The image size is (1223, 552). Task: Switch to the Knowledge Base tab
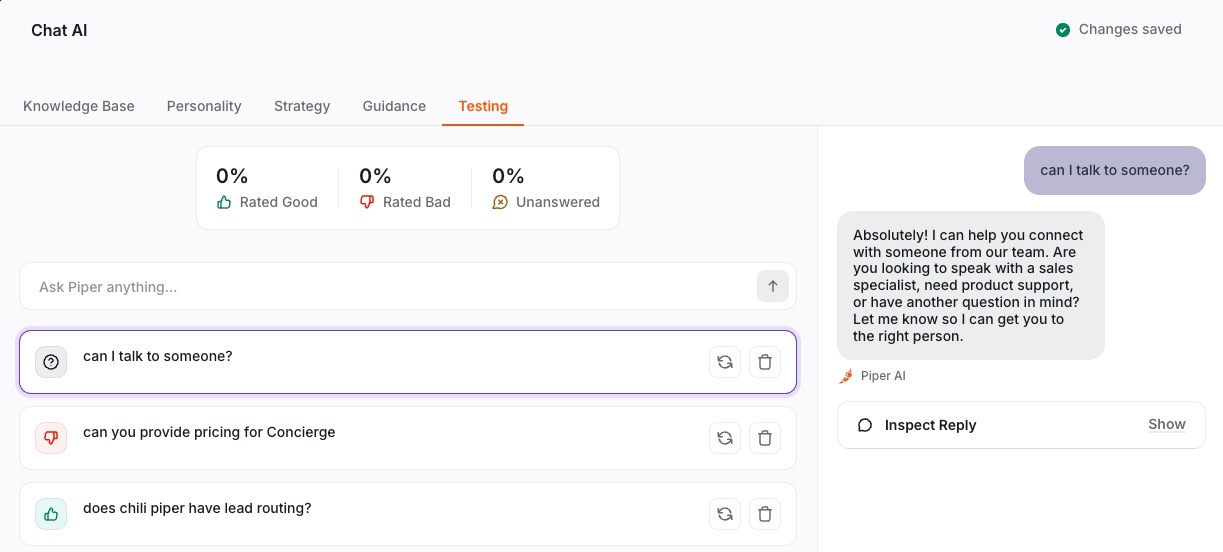tap(79, 106)
